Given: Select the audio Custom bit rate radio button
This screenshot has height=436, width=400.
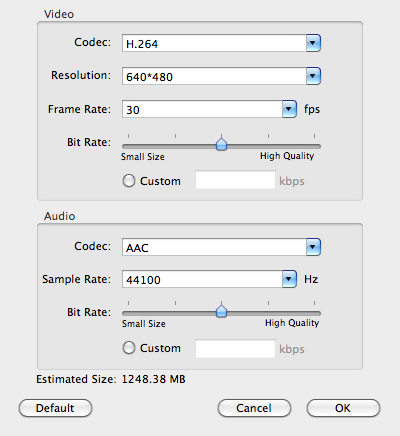Looking at the screenshot, I should (129, 348).
